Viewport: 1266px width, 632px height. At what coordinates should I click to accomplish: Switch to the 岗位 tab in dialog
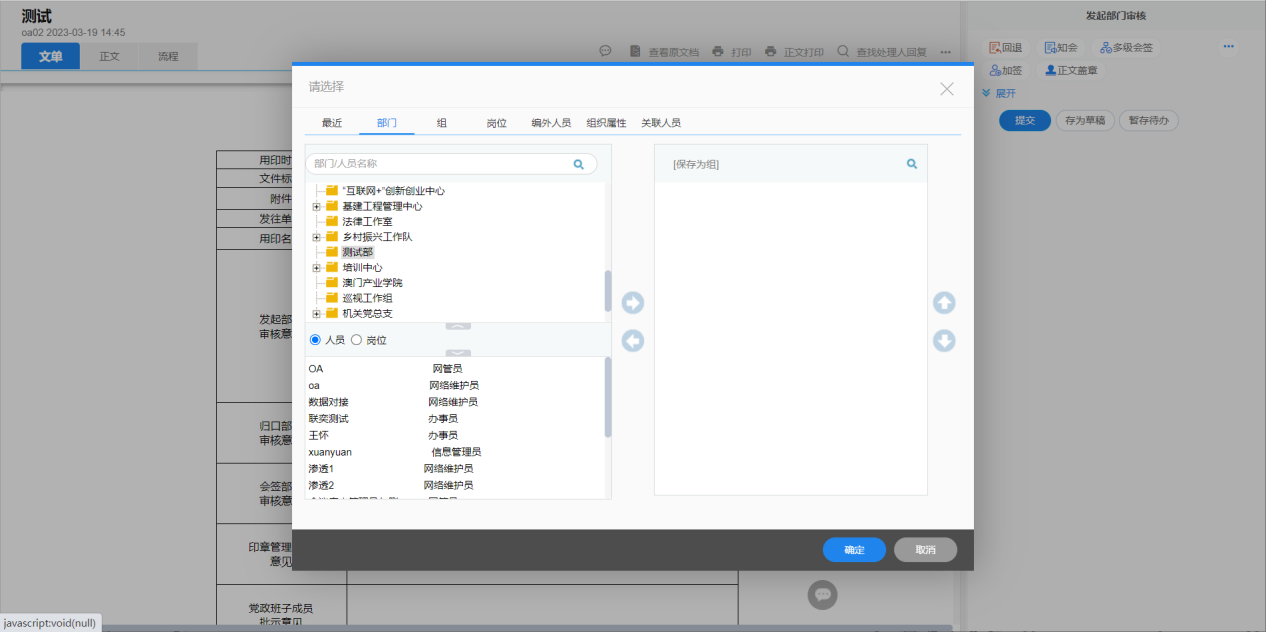[x=497, y=123]
